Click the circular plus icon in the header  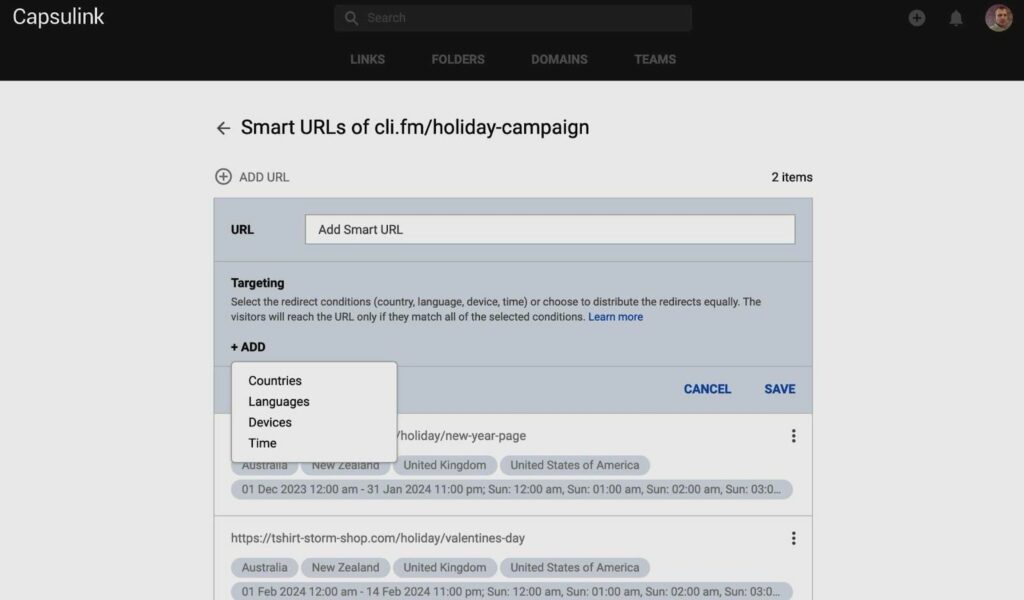tap(917, 18)
